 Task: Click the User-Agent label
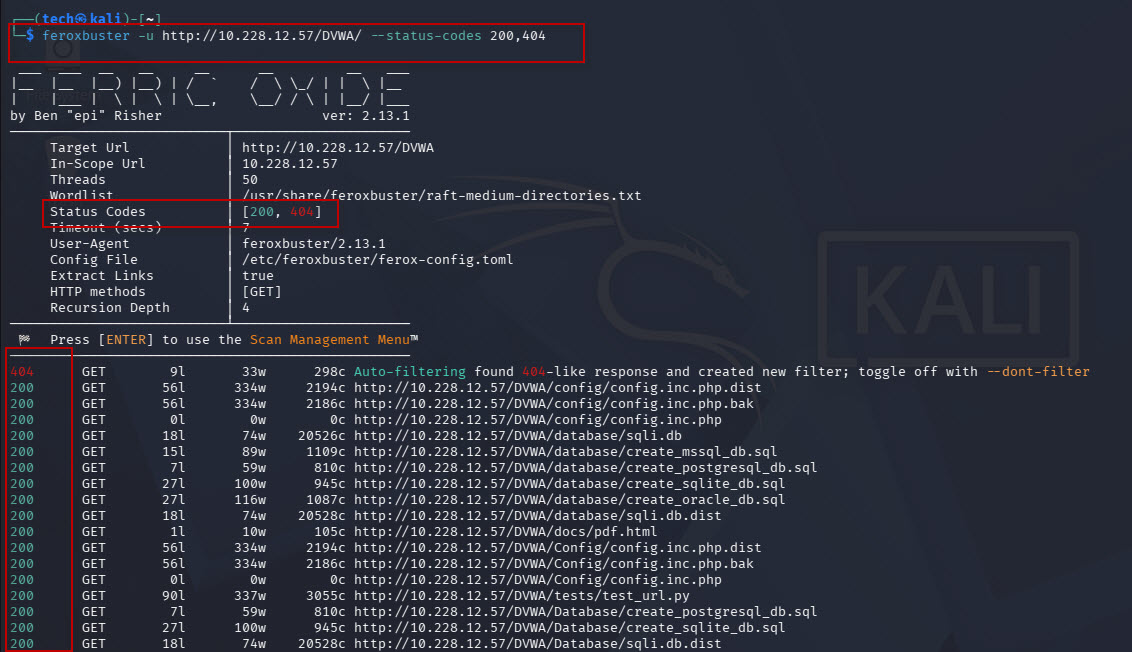tap(90, 243)
